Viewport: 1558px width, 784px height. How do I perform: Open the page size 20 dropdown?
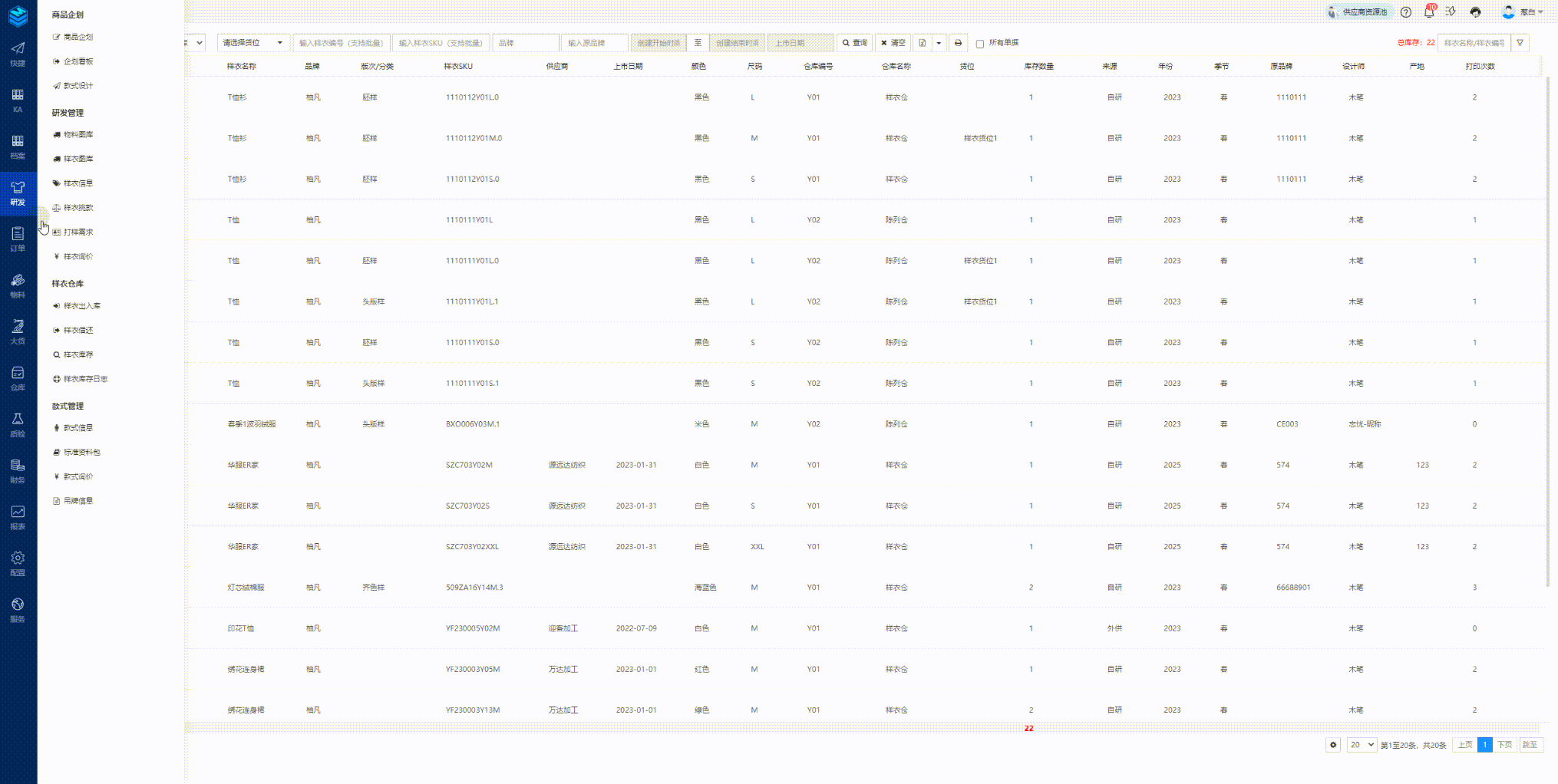click(x=1362, y=745)
